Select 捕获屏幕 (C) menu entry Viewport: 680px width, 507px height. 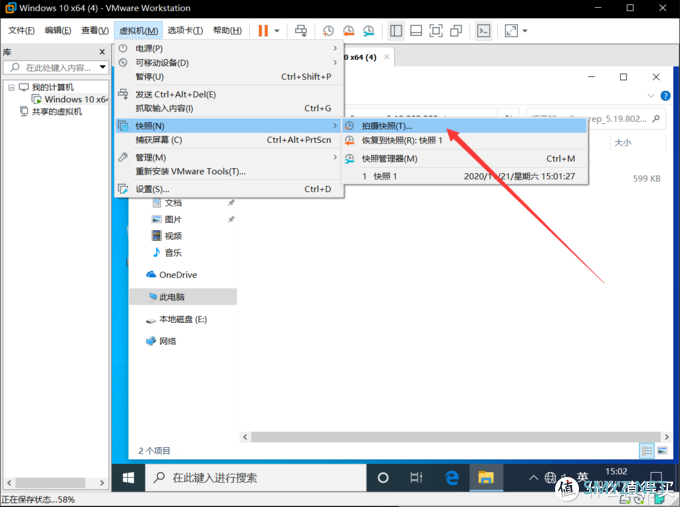(229, 140)
